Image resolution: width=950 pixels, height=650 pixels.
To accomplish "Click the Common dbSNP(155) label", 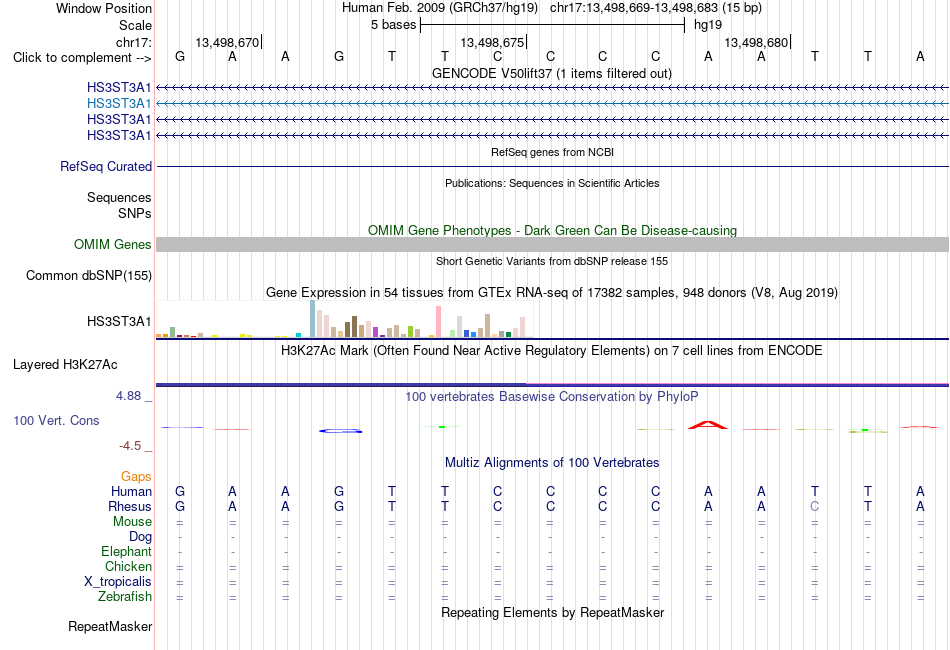I will tap(89, 276).
